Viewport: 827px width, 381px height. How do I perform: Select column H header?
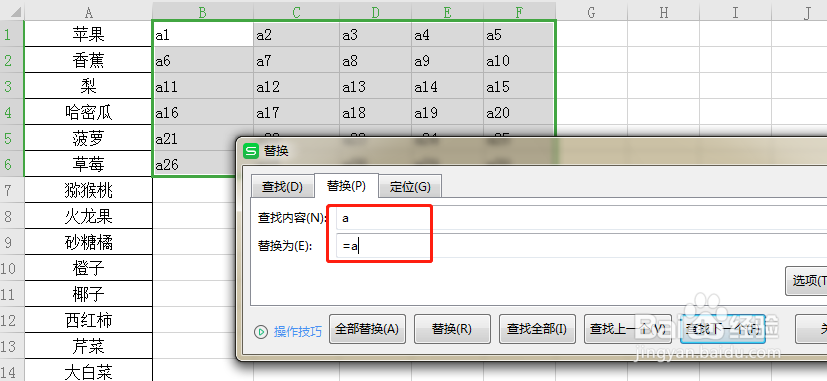click(663, 13)
